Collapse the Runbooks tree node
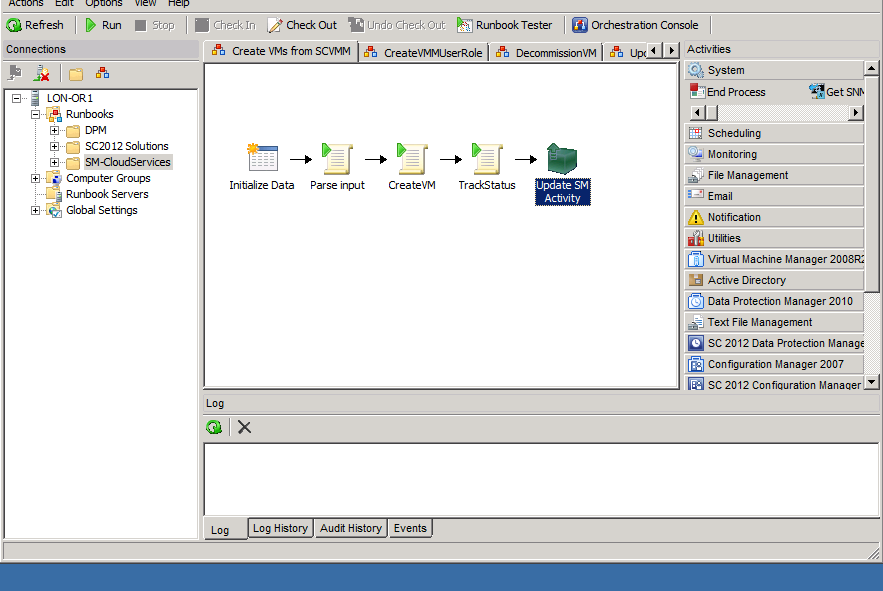The image size is (883, 591). (35, 114)
